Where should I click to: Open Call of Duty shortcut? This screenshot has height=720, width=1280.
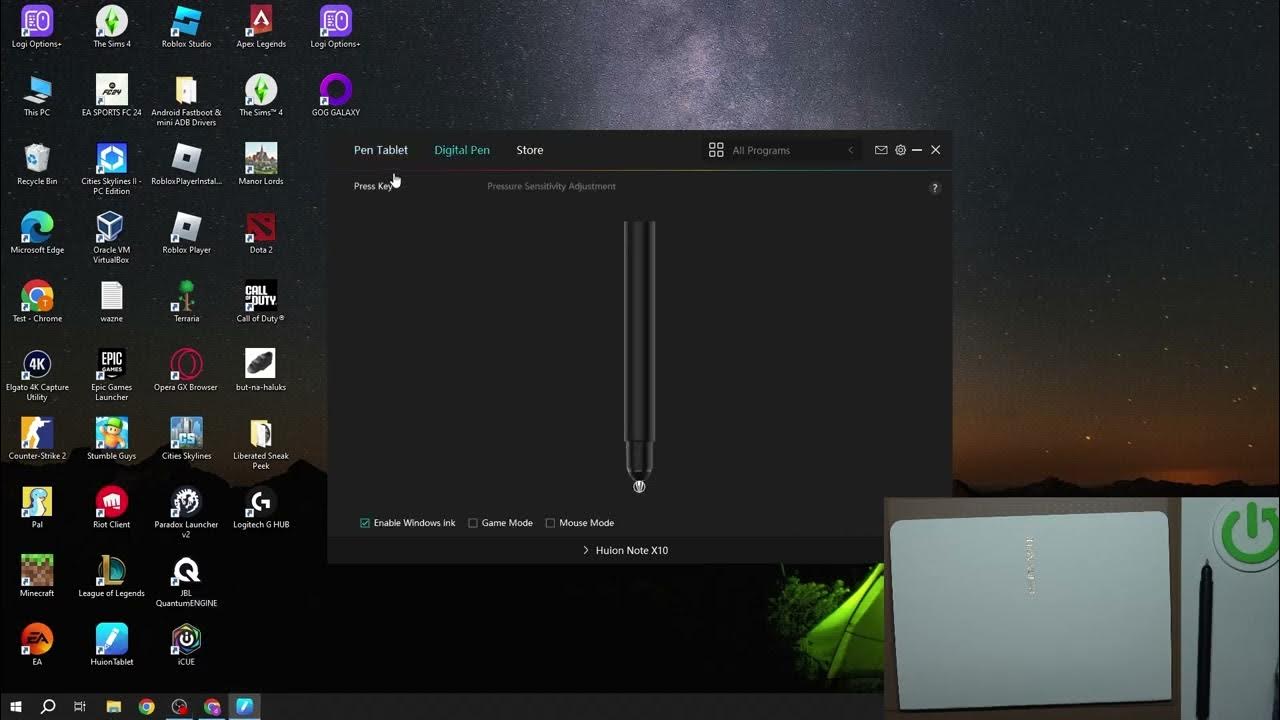click(261, 303)
